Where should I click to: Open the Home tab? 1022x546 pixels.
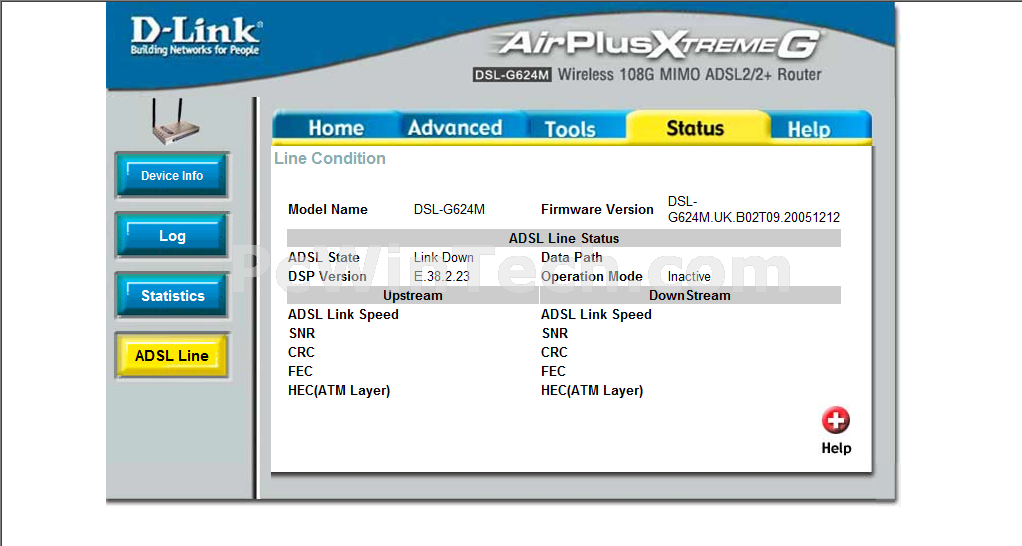point(336,128)
